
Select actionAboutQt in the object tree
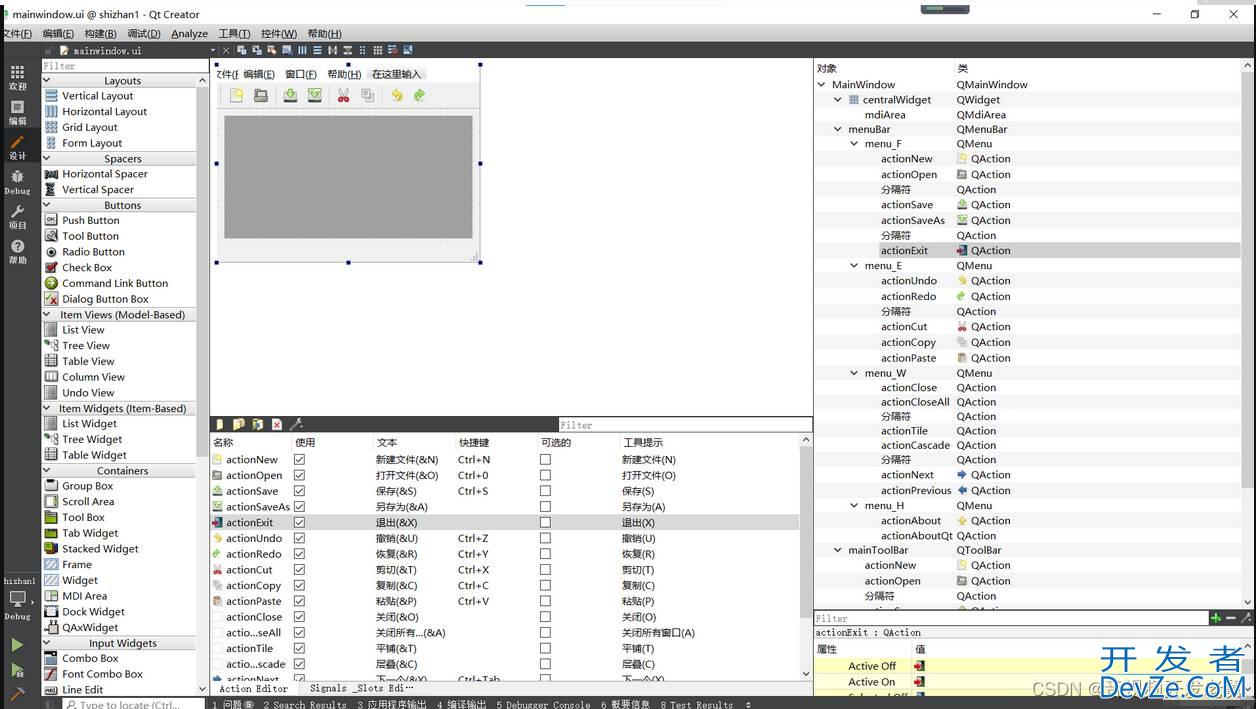click(x=916, y=535)
